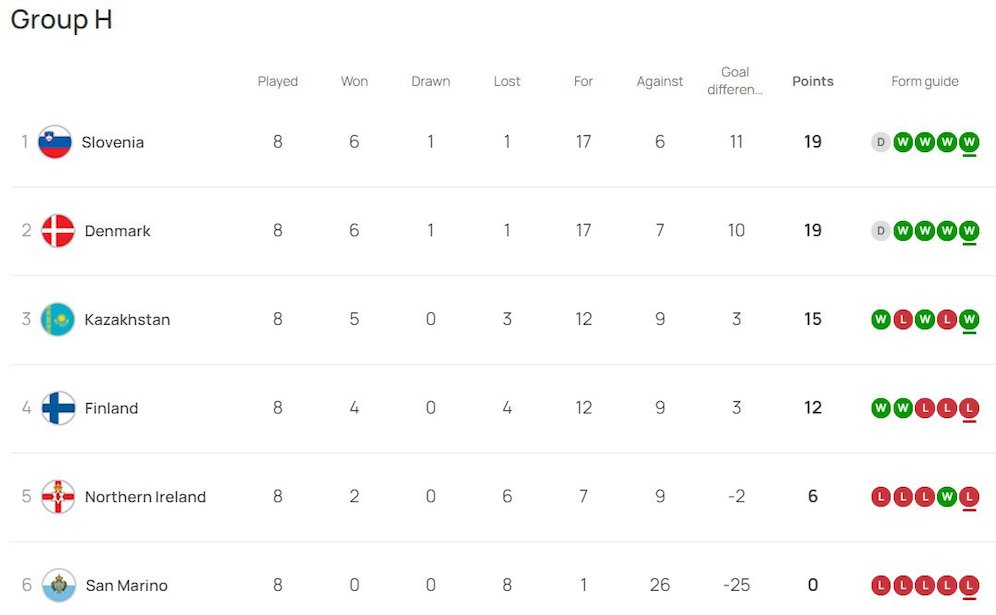The width and height of the screenshot is (996, 615).
Task: Click Slovenia's grey draw form badge
Action: [x=881, y=142]
